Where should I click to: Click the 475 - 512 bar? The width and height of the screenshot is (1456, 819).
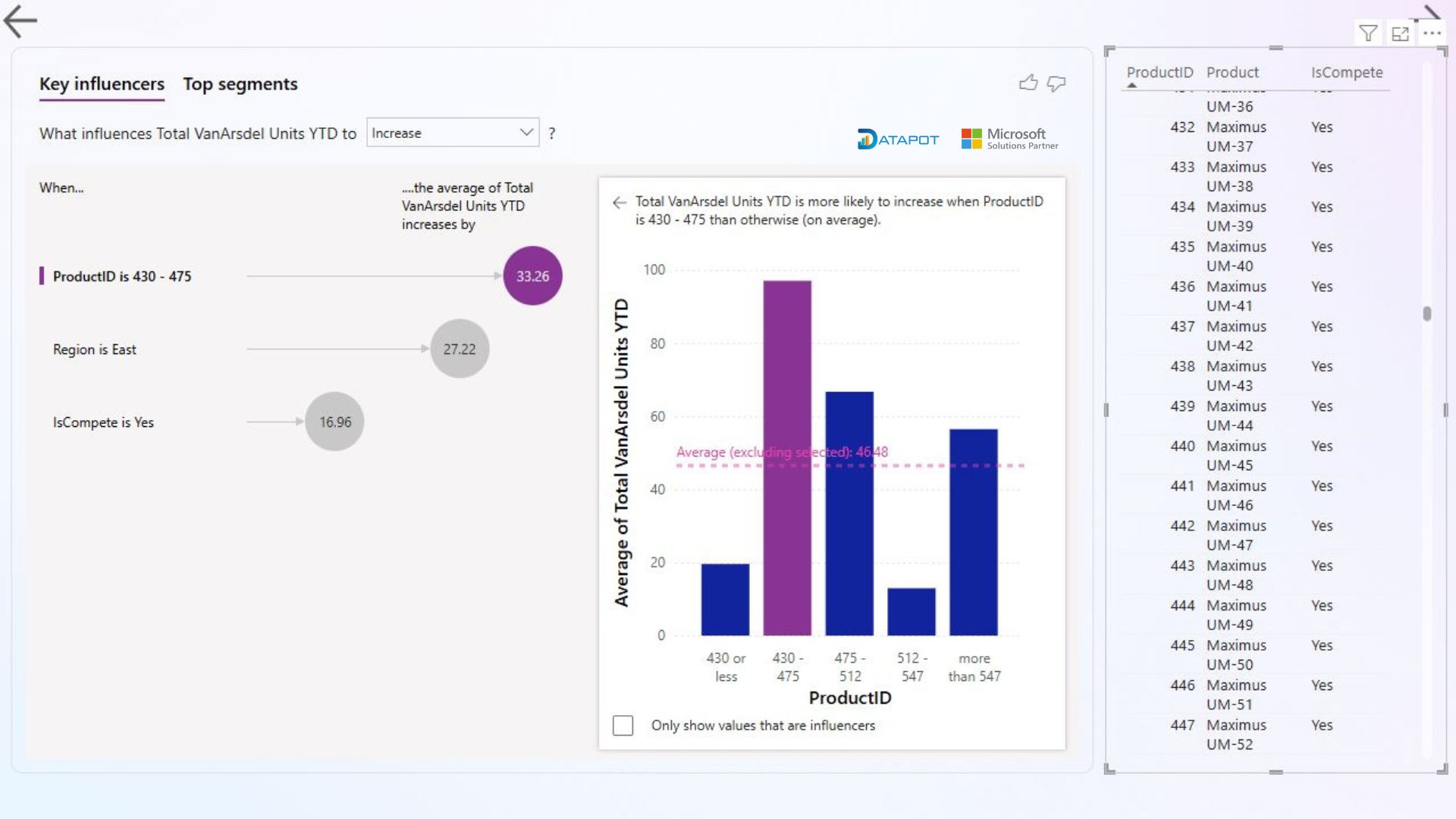[849, 513]
